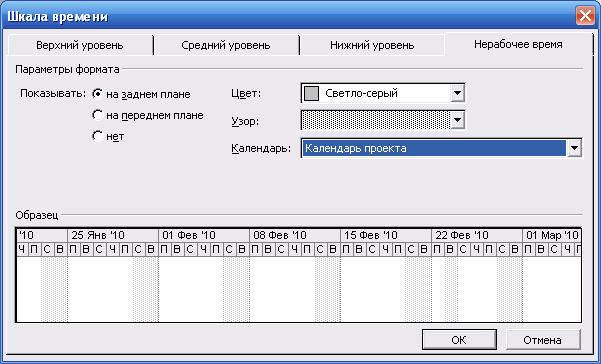Click the '15 Фев '10' sample header
The height and width of the screenshot is (364, 601).
pos(386,235)
